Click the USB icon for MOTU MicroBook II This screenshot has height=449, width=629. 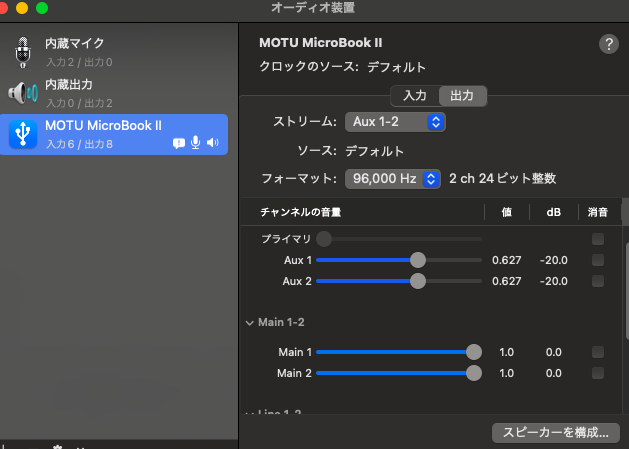[x=23, y=134]
